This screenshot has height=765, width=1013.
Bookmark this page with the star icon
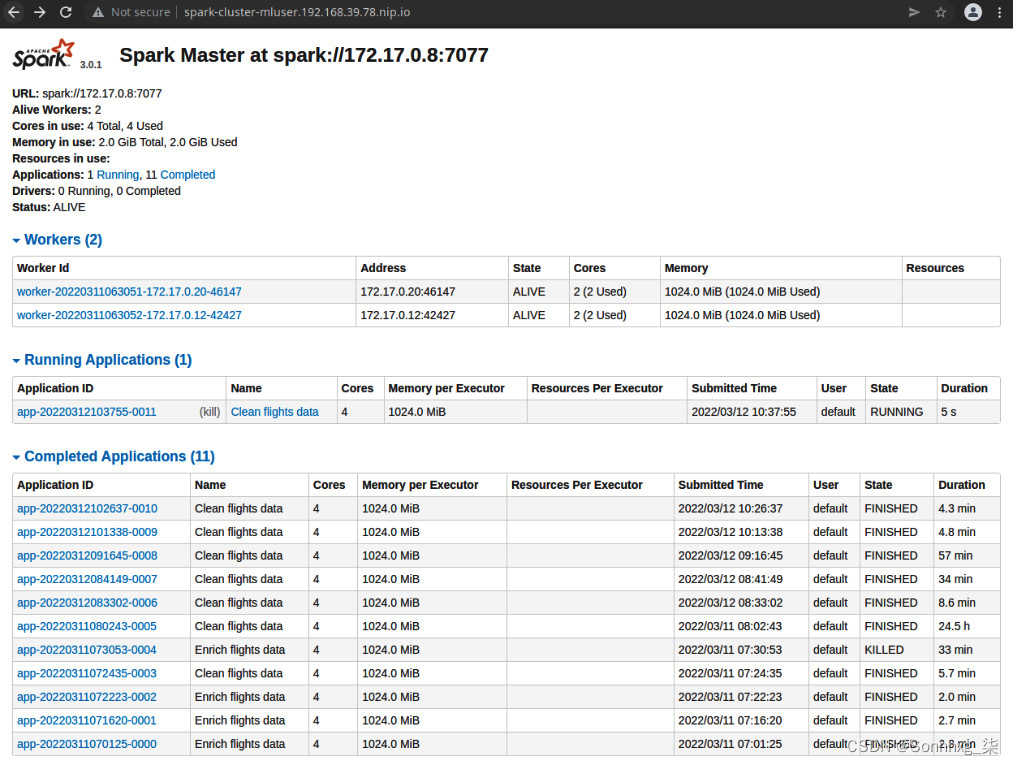[941, 12]
